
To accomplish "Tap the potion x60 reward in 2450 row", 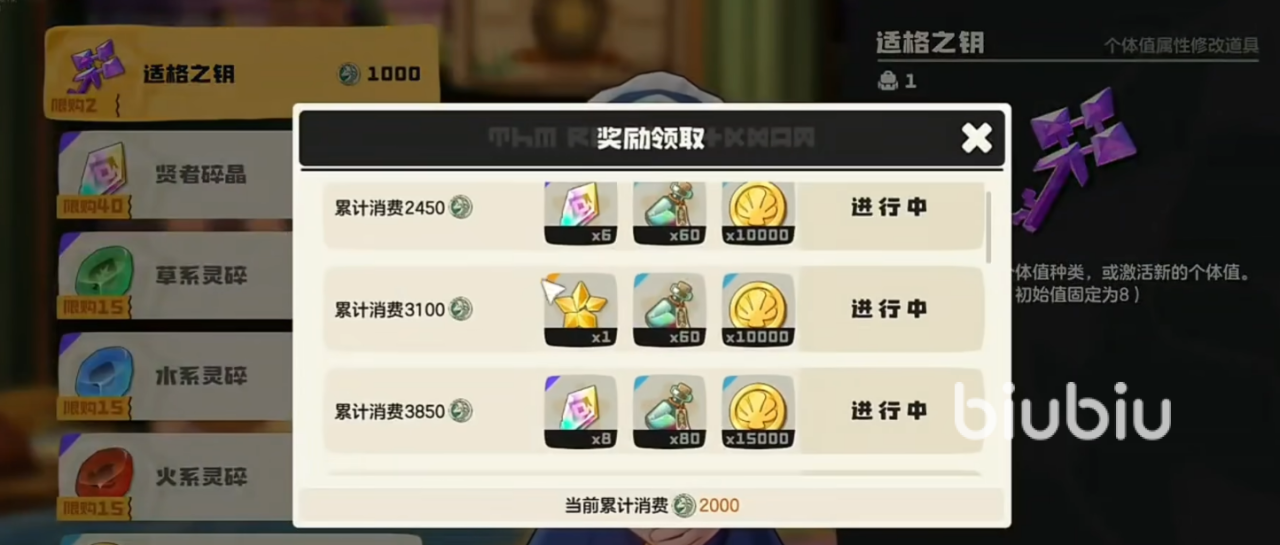I will tap(669, 212).
